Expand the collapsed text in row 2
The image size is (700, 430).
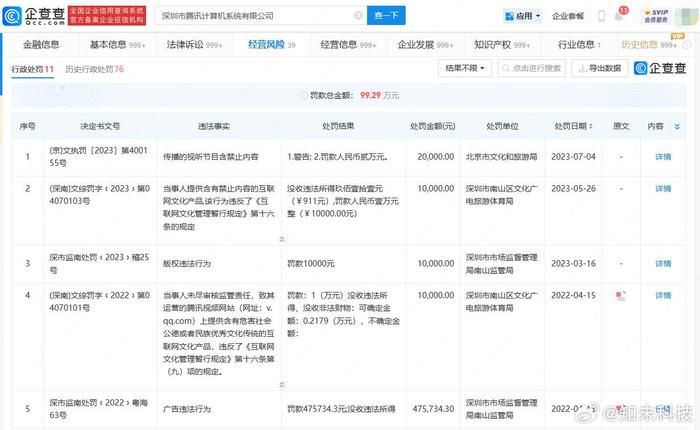tap(280, 239)
